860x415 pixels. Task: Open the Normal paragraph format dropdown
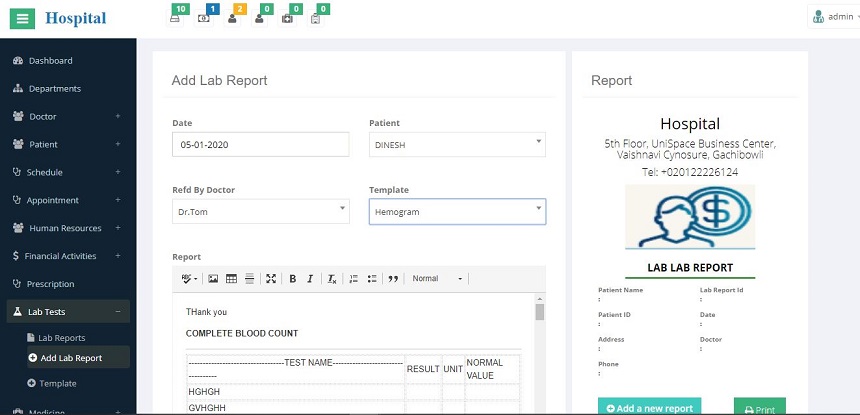click(437, 278)
